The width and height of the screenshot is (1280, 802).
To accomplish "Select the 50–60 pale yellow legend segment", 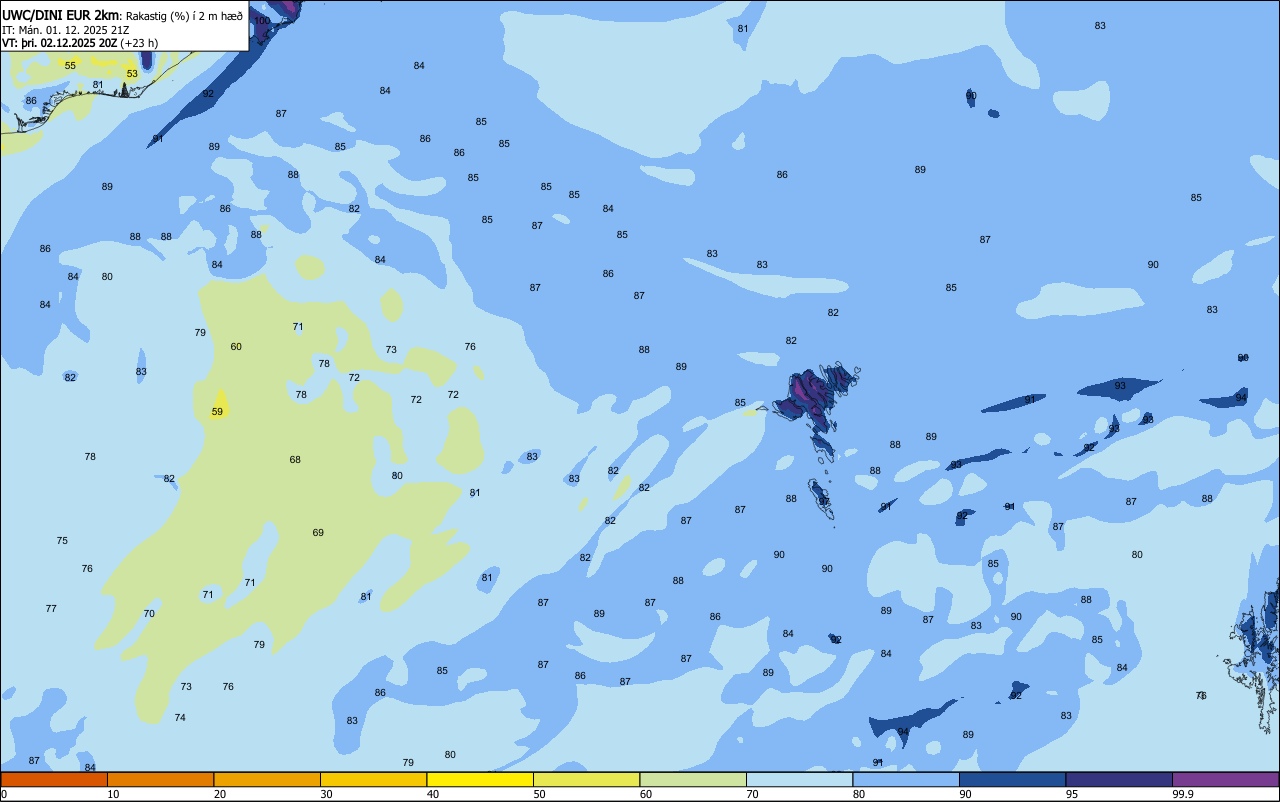I will 586,779.
